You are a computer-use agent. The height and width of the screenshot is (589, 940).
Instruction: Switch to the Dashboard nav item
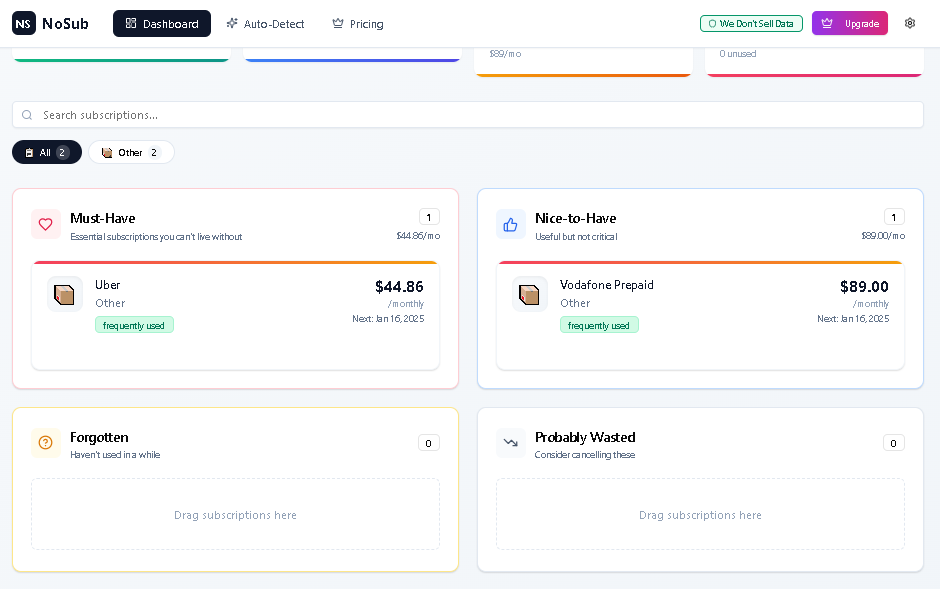[162, 23]
